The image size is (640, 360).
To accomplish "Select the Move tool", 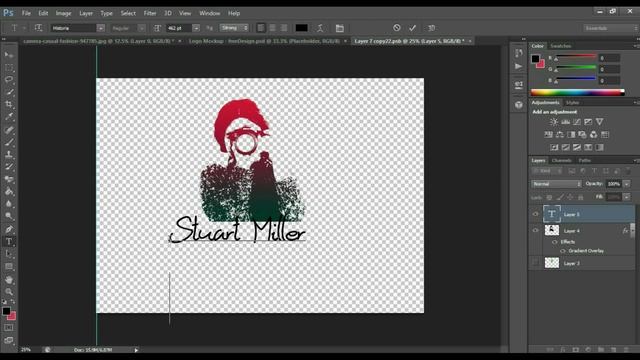I will coord(9,55).
